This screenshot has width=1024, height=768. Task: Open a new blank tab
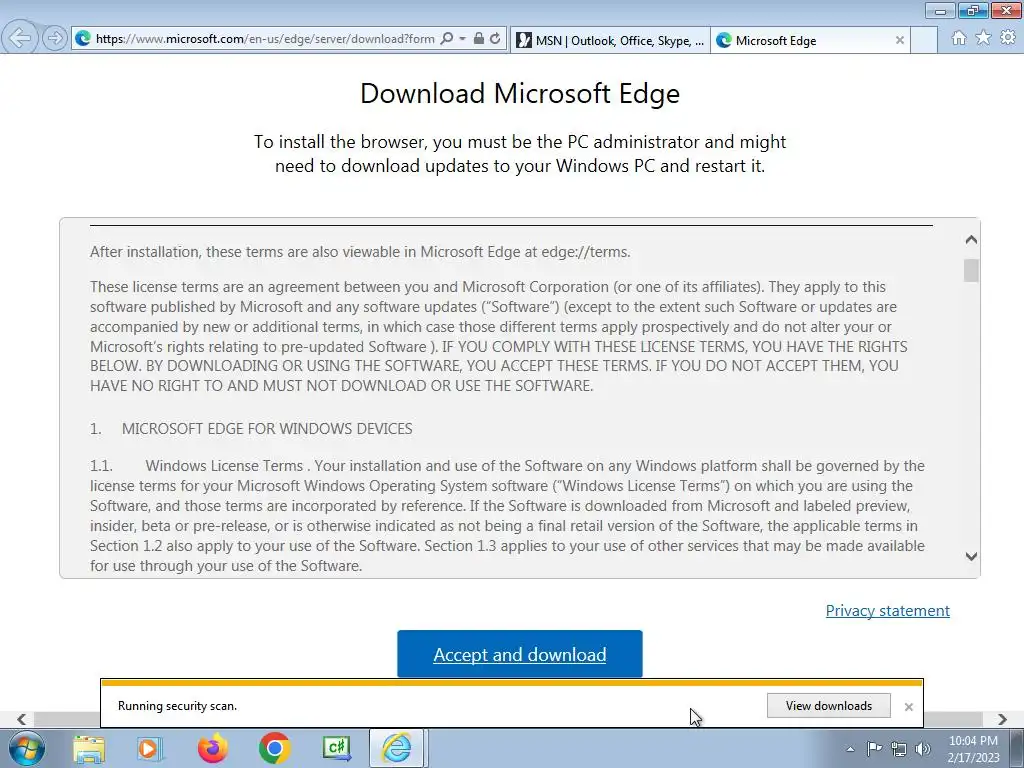tap(924, 40)
